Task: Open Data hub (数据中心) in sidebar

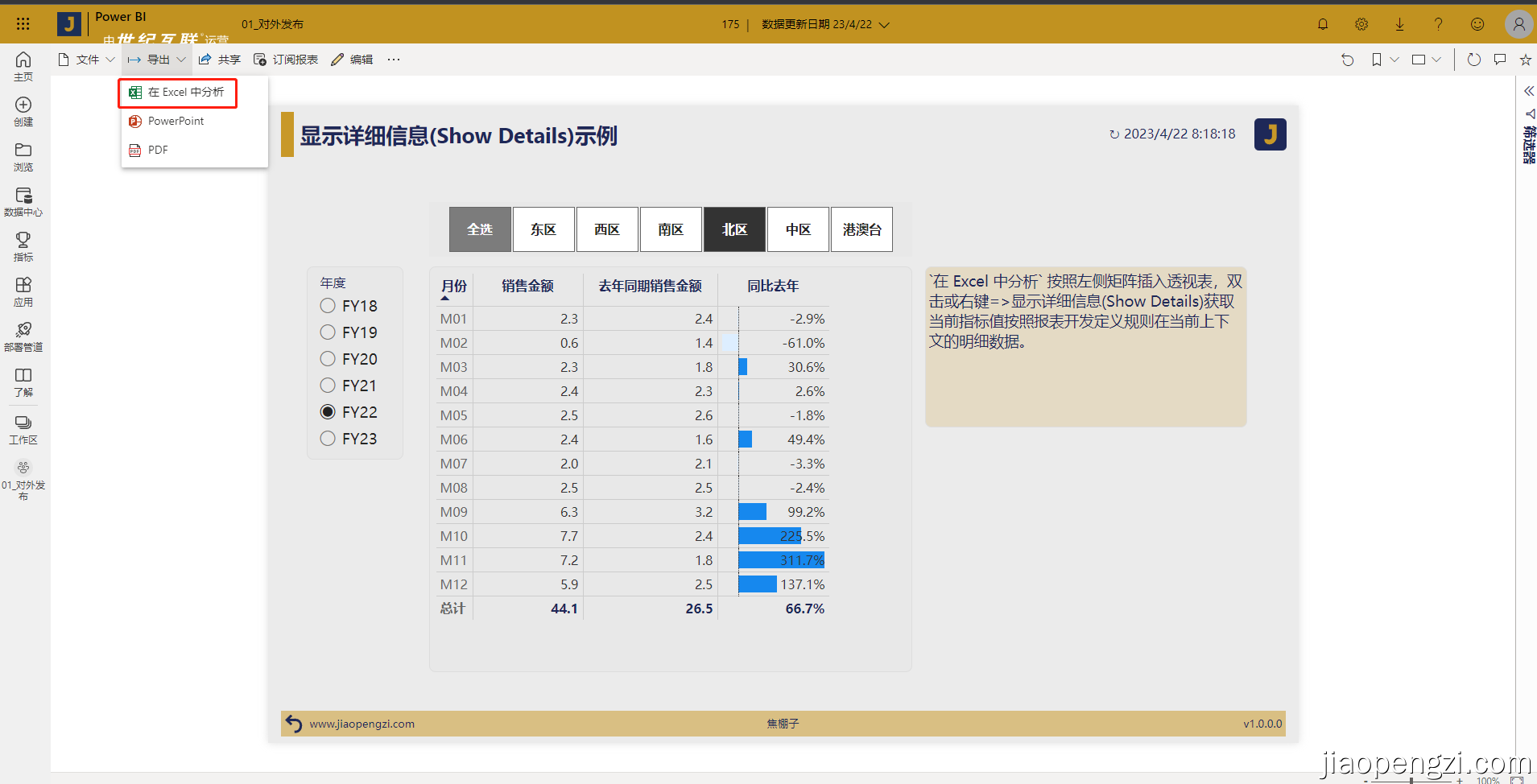Action: coord(23,201)
